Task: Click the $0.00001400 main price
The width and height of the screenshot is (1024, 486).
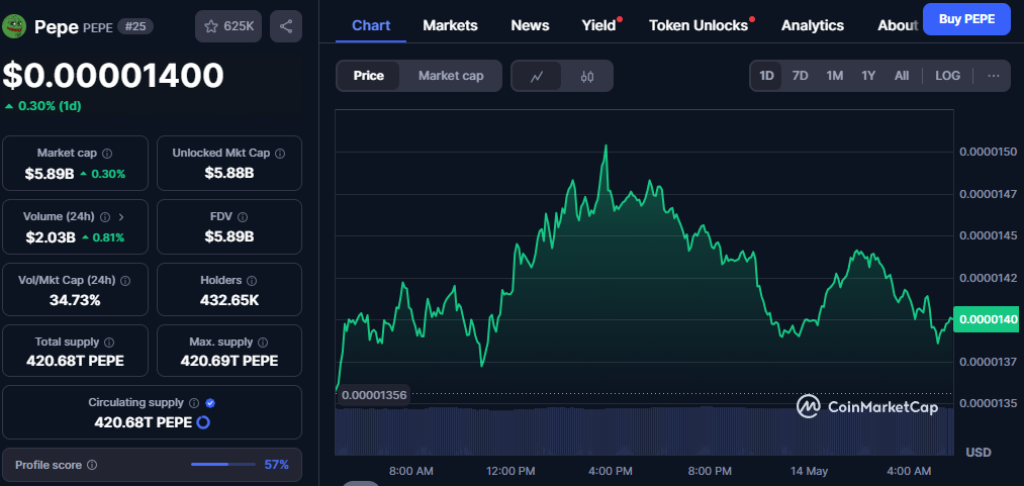Action: (113, 76)
